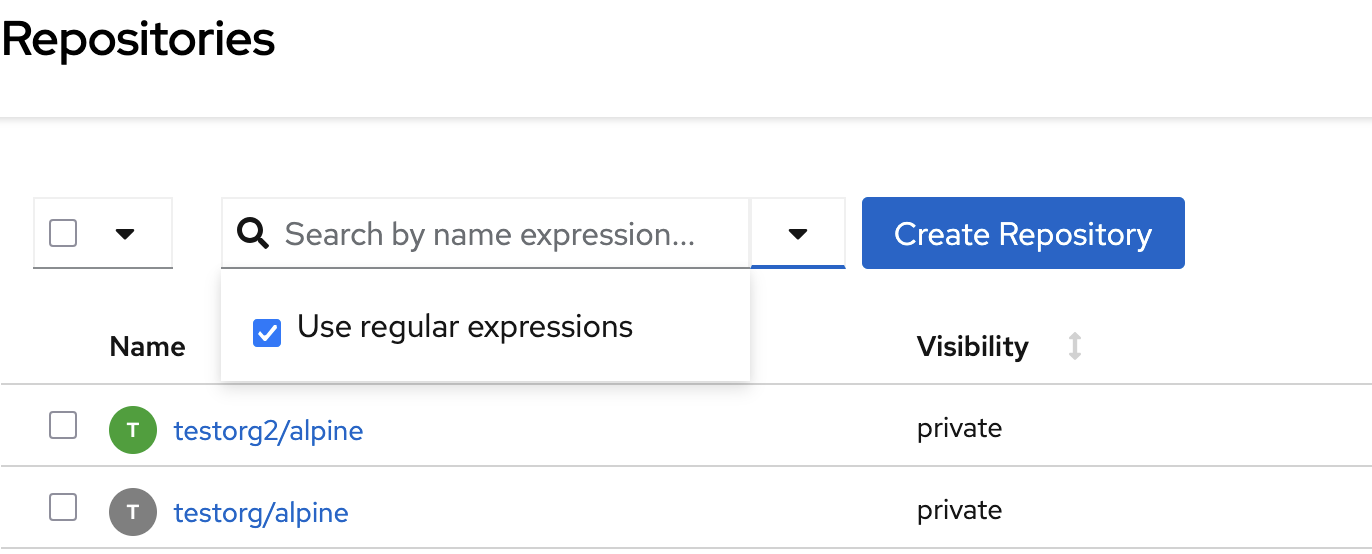Open the bulk select dropdown caret
This screenshot has height=554, width=1372.
(124, 234)
